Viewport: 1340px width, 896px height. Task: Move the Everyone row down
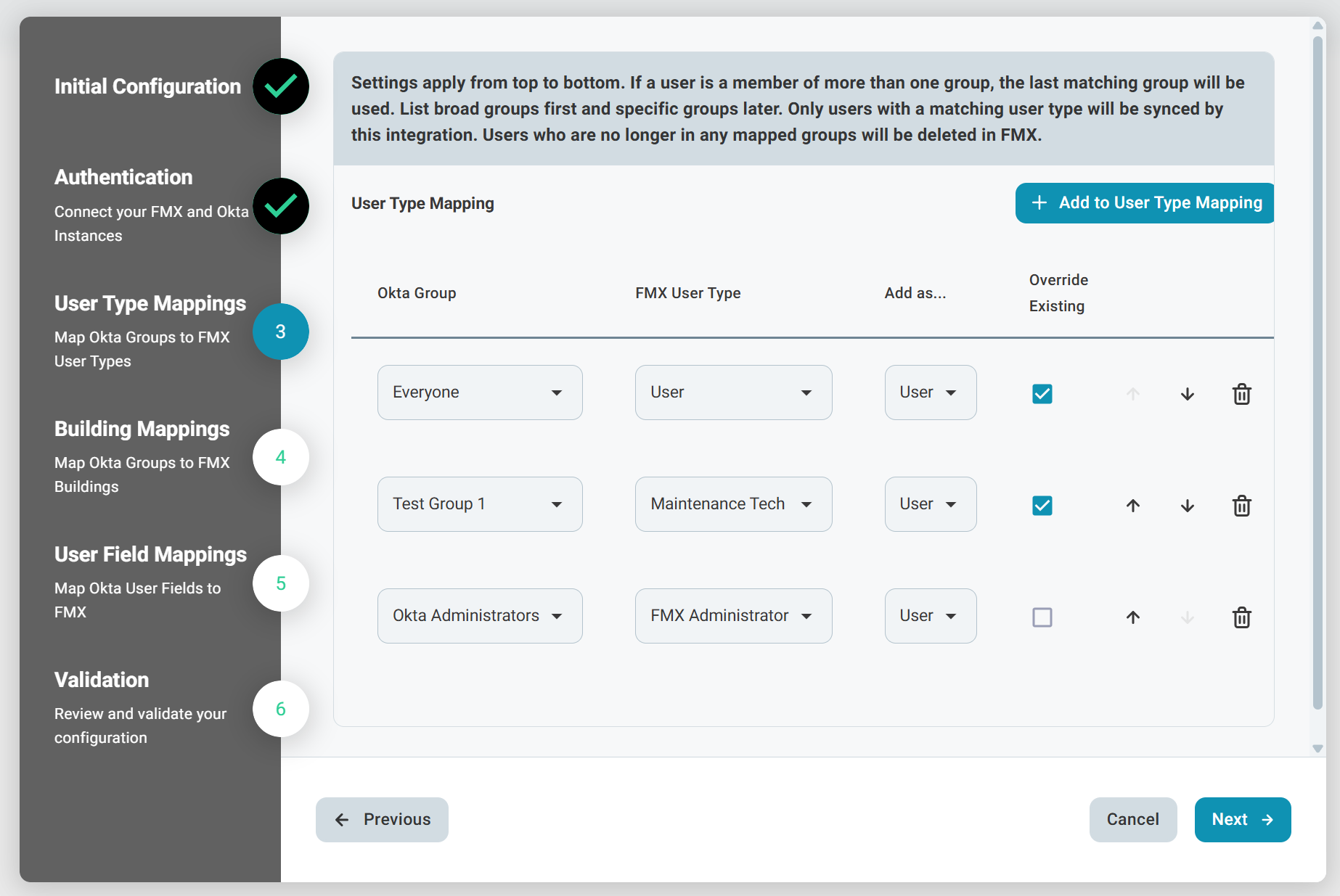tap(1187, 394)
